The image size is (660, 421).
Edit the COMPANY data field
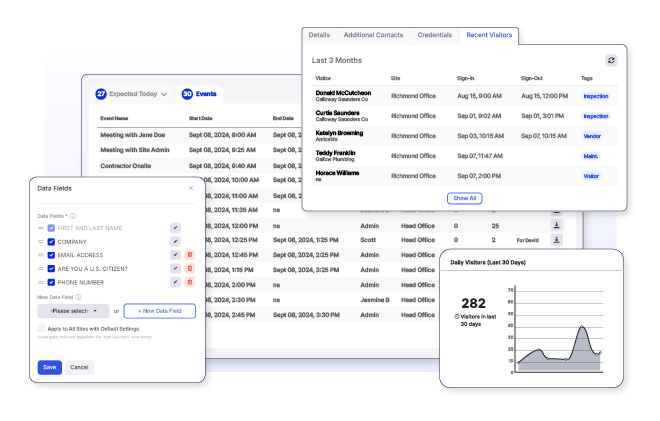pos(176,242)
